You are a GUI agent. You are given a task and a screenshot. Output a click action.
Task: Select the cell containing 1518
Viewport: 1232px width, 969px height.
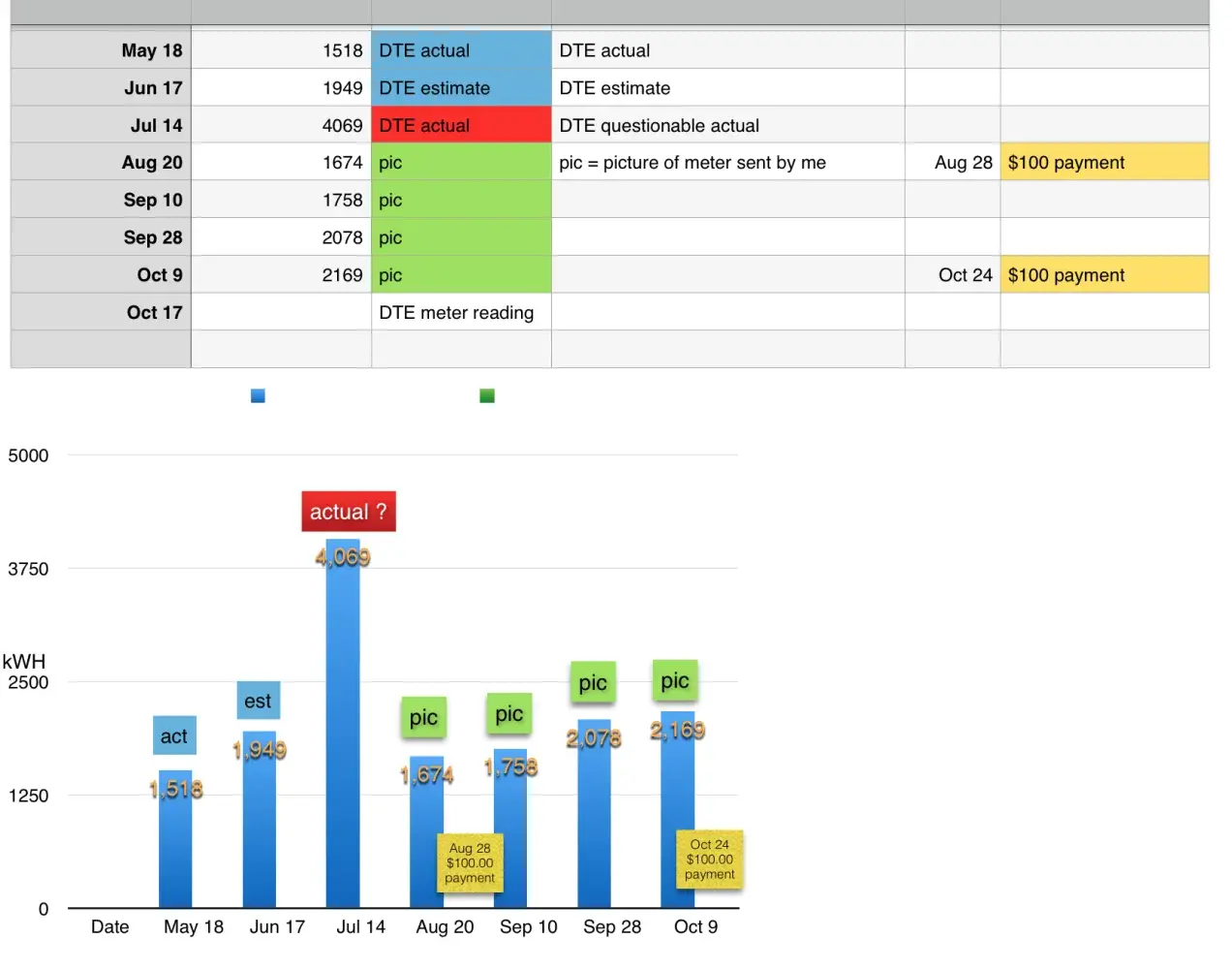[x=281, y=50]
